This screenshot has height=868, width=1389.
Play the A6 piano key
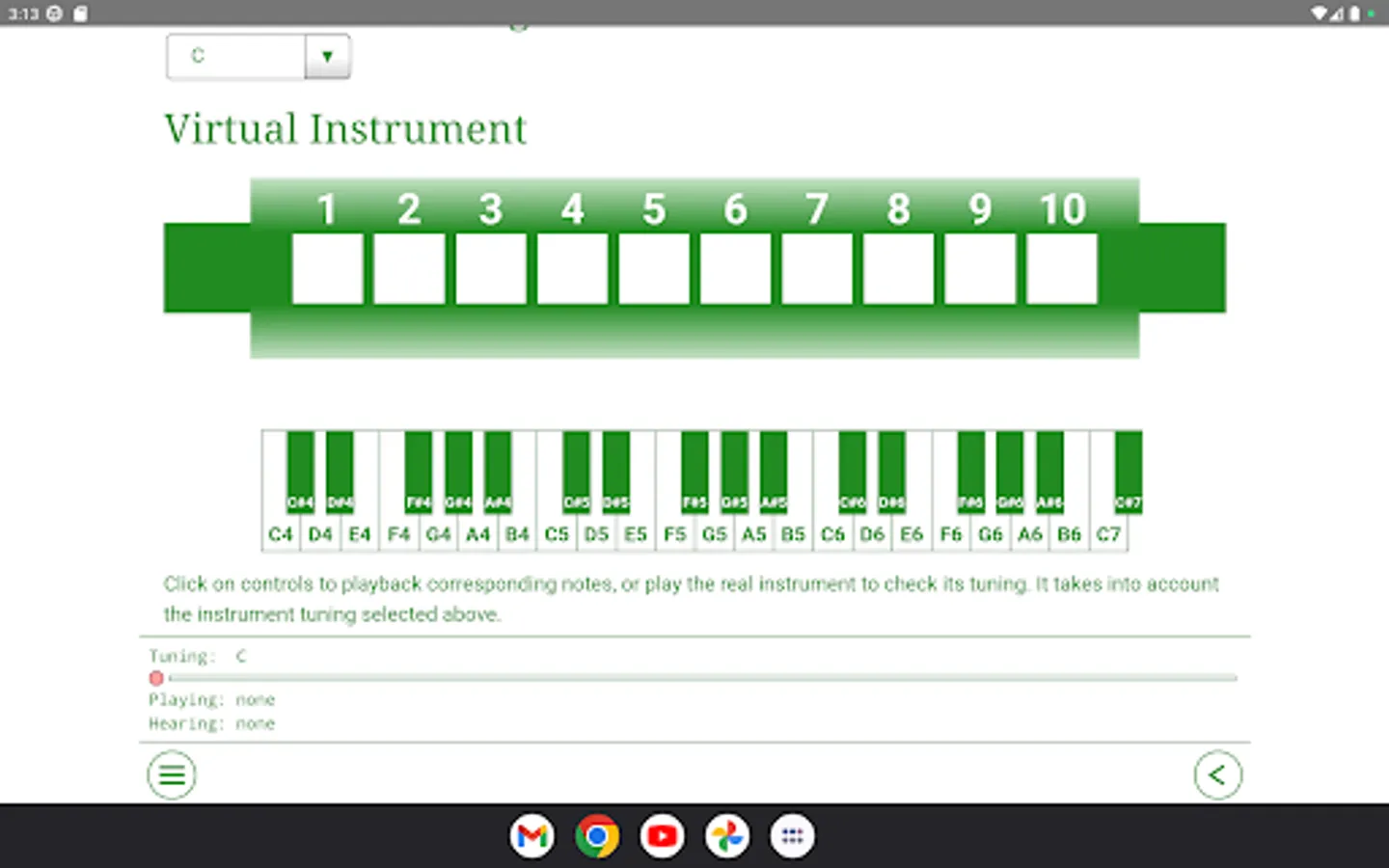pyautogui.click(x=1030, y=533)
